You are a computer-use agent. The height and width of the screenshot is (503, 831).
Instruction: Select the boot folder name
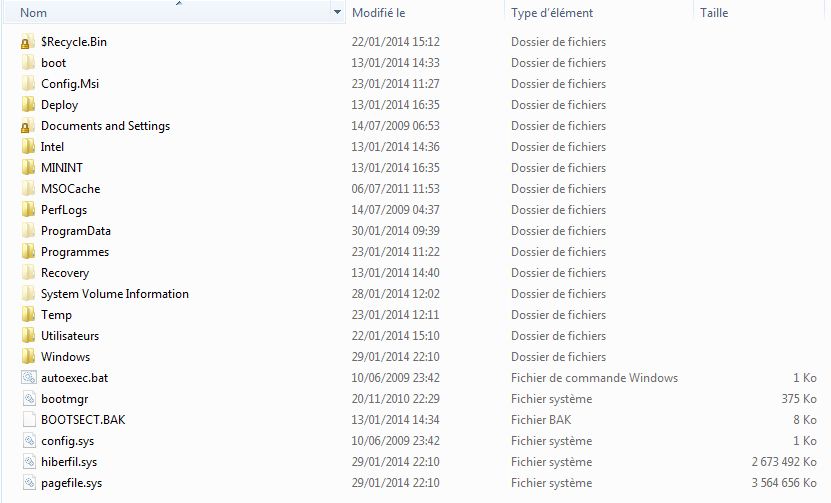coord(54,63)
